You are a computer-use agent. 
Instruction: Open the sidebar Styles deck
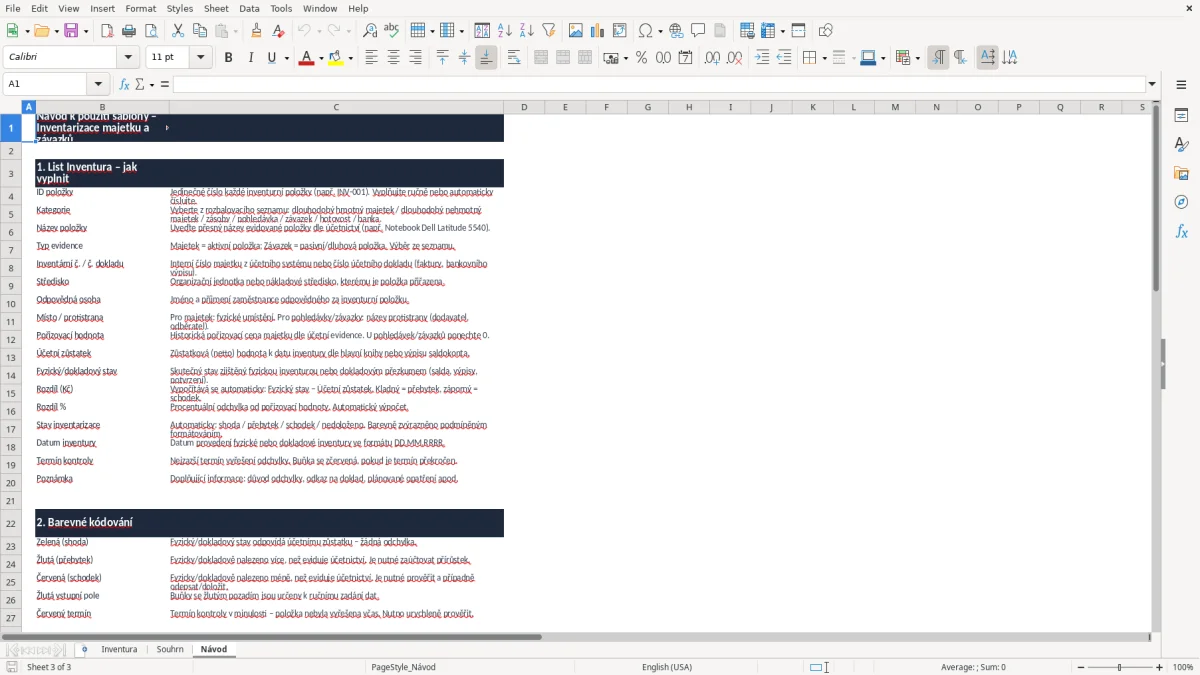click(x=1181, y=145)
